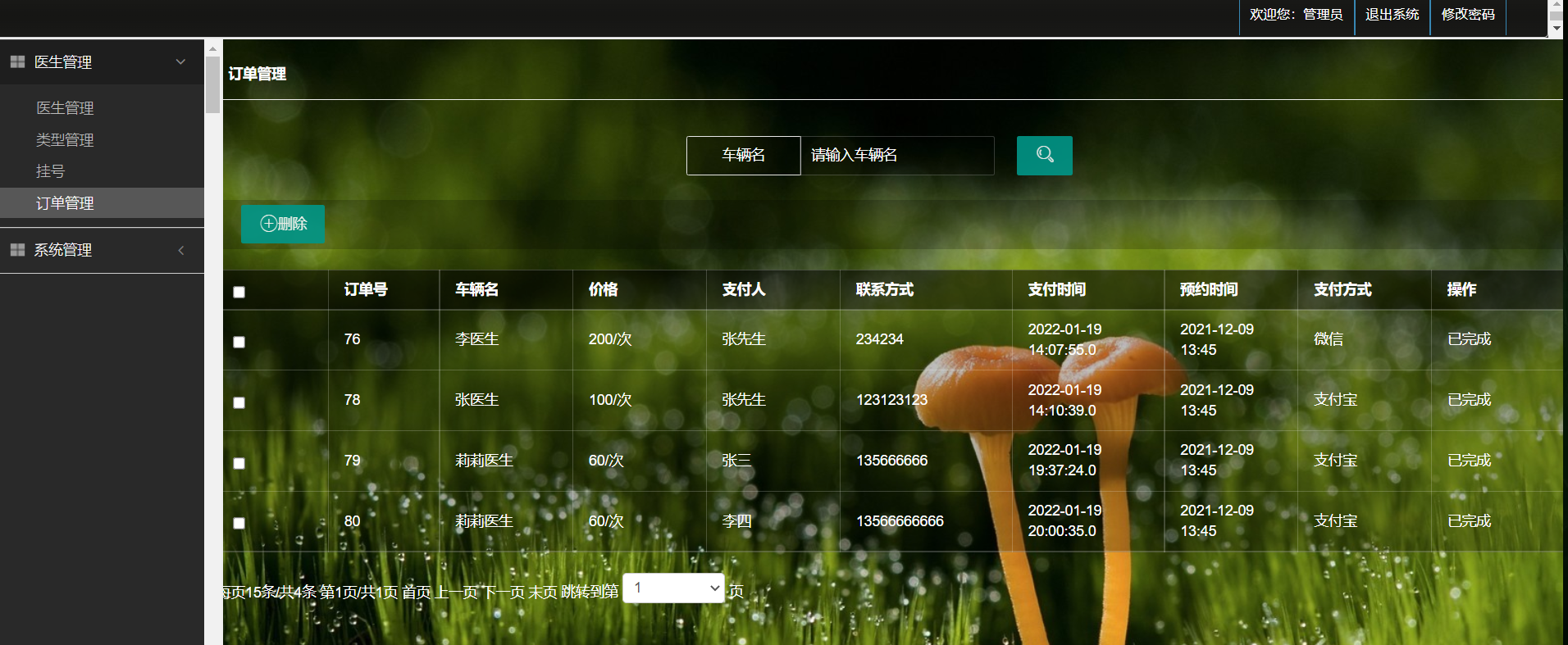The height and width of the screenshot is (645, 1568).
Task: Click the 订单号 column header
Action: (x=366, y=289)
